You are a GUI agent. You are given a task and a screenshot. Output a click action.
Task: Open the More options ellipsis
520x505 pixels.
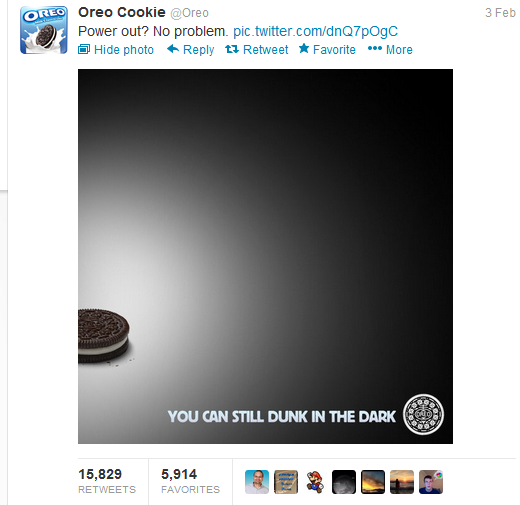point(390,49)
